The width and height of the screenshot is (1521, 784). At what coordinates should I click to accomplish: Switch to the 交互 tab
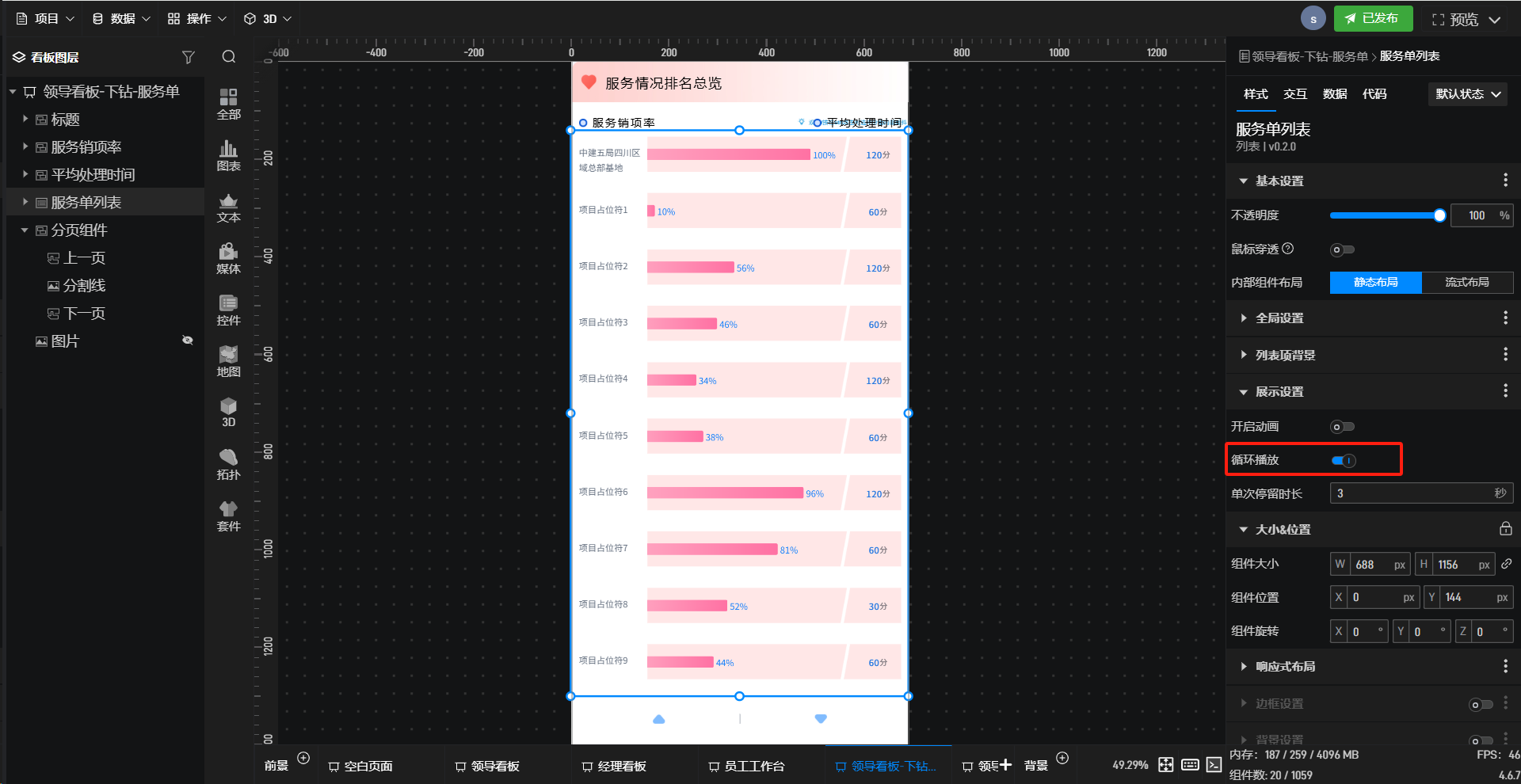pos(1295,94)
